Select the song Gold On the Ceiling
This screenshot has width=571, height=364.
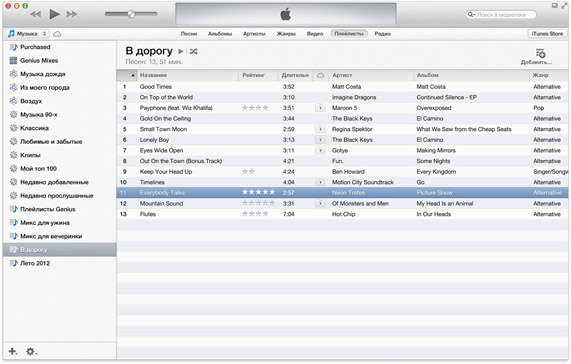(x=342, y=119)
